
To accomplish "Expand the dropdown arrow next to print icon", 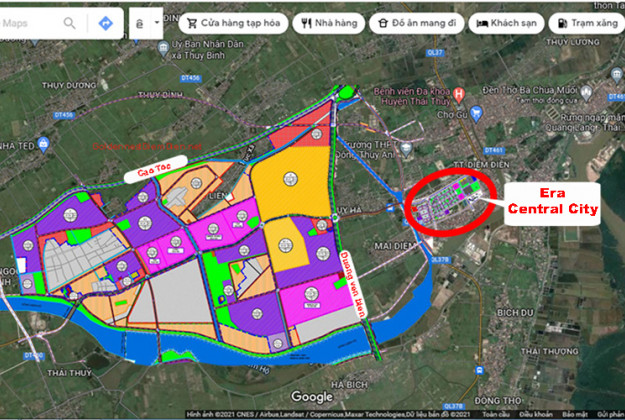I will coord(157,22).
